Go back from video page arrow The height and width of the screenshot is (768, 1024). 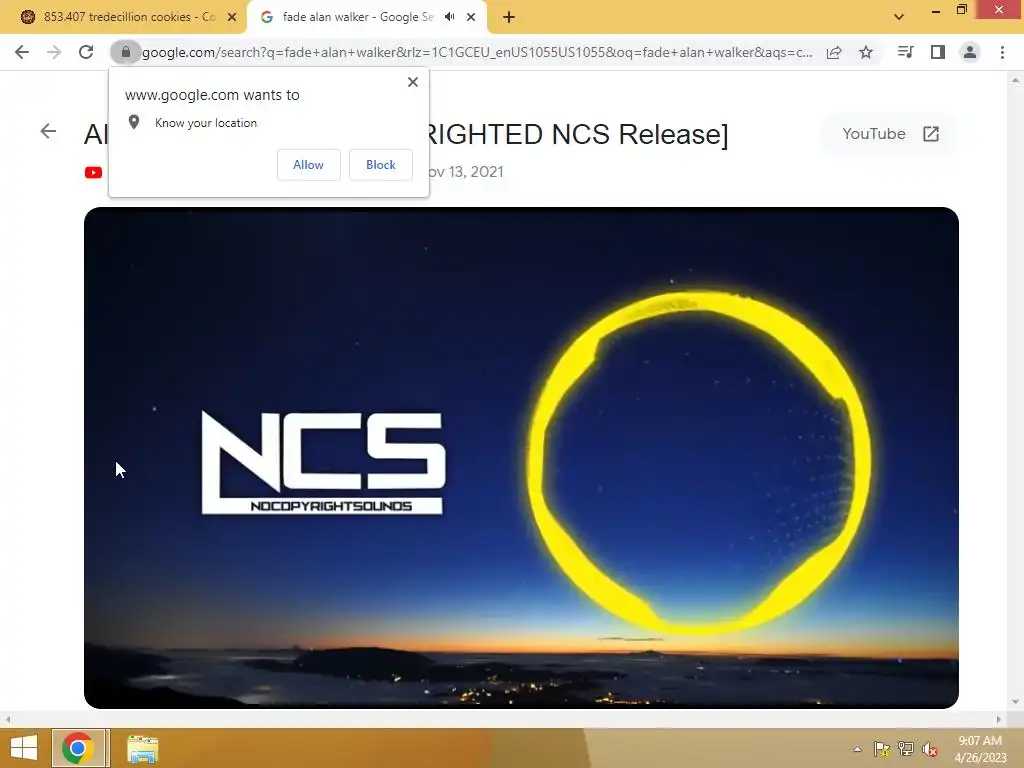(48, 131)
